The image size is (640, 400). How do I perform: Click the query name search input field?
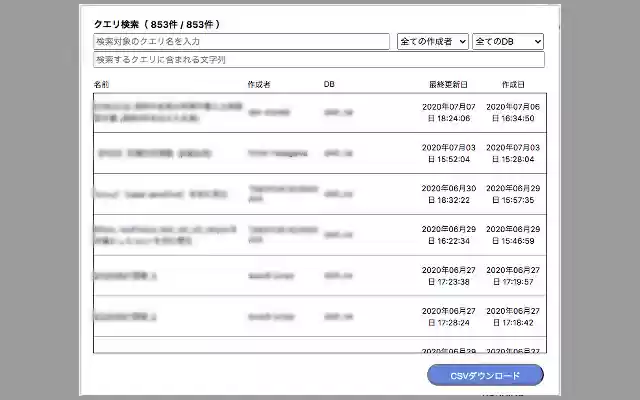tap(241, 42)
